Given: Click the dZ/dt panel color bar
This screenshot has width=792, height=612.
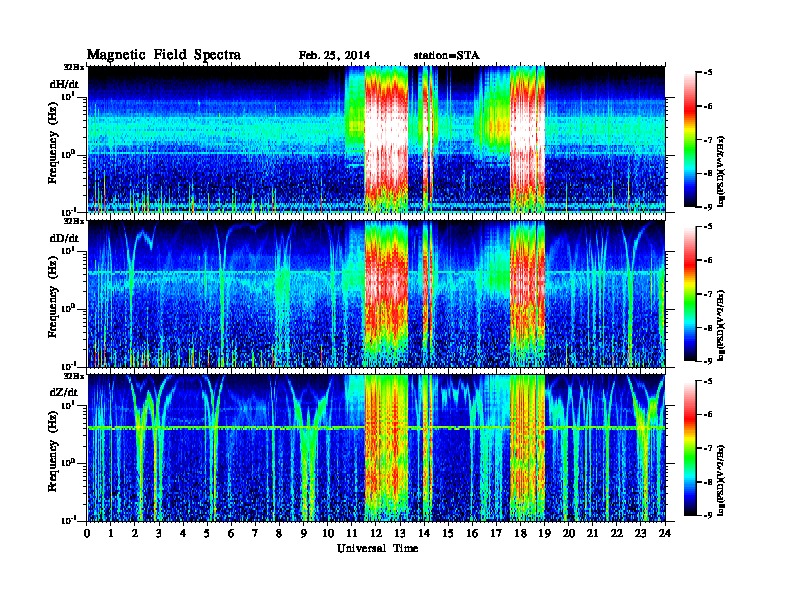Looking at the screenshot, I should tap(690, 448).
